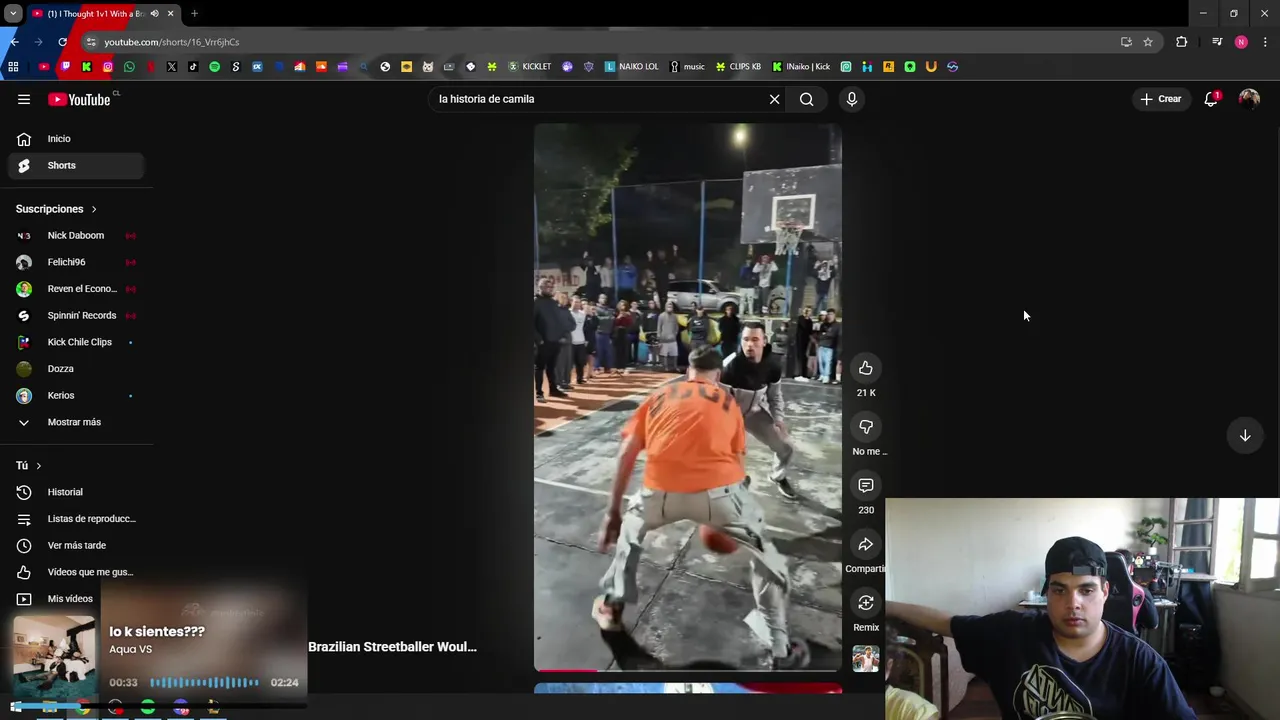
Task: Open the YouTube bookmark icon
Action: [43, 67]
